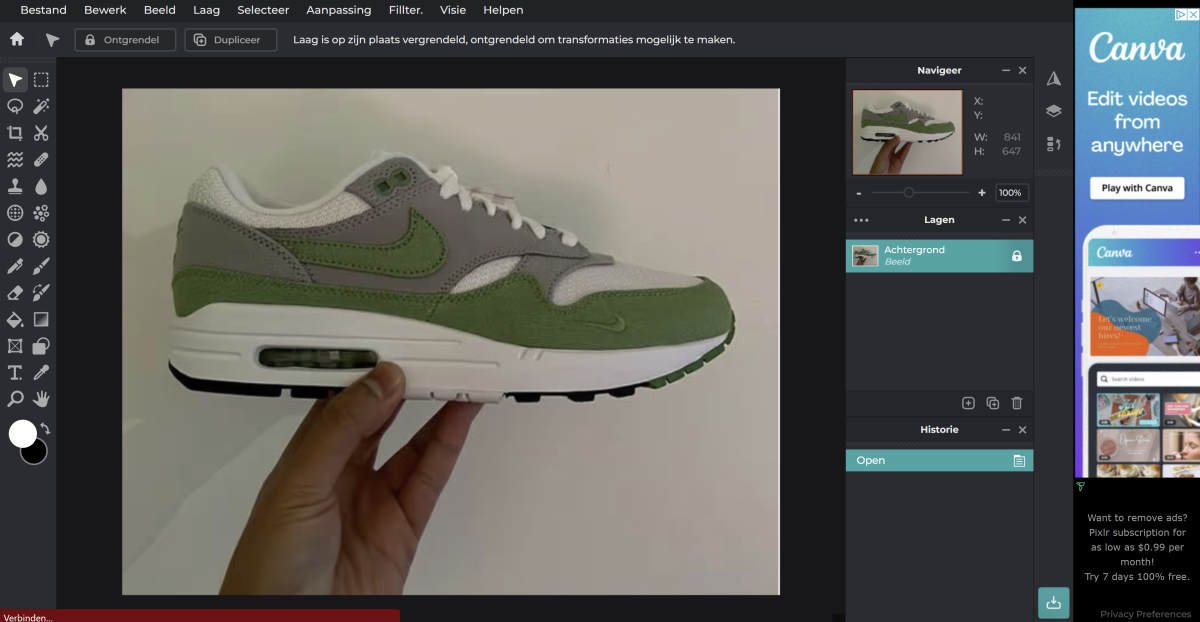Select the Crop tool
1200x622 pixels.
[x=15, y=133]
